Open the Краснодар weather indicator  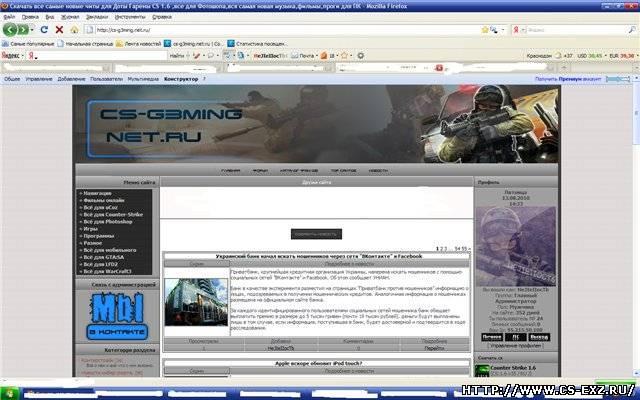pyautogui.click(x=549, y=56)
